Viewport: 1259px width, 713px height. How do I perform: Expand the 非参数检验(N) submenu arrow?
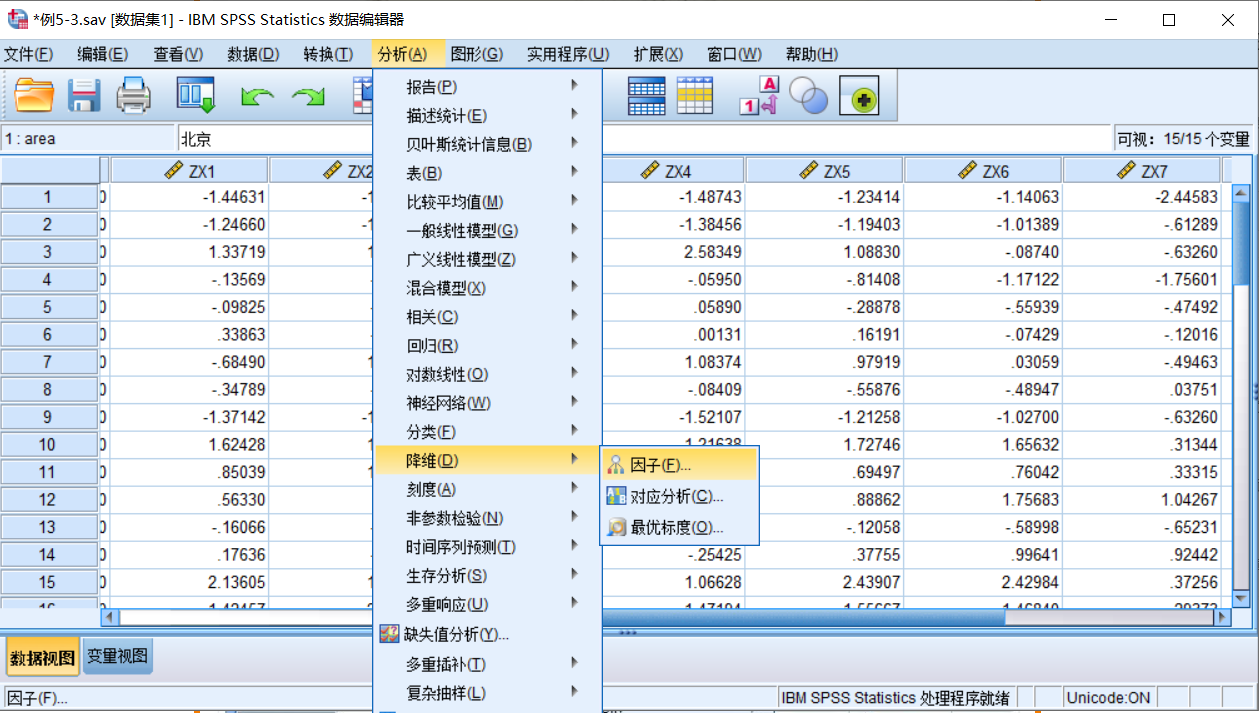[575, 517]
